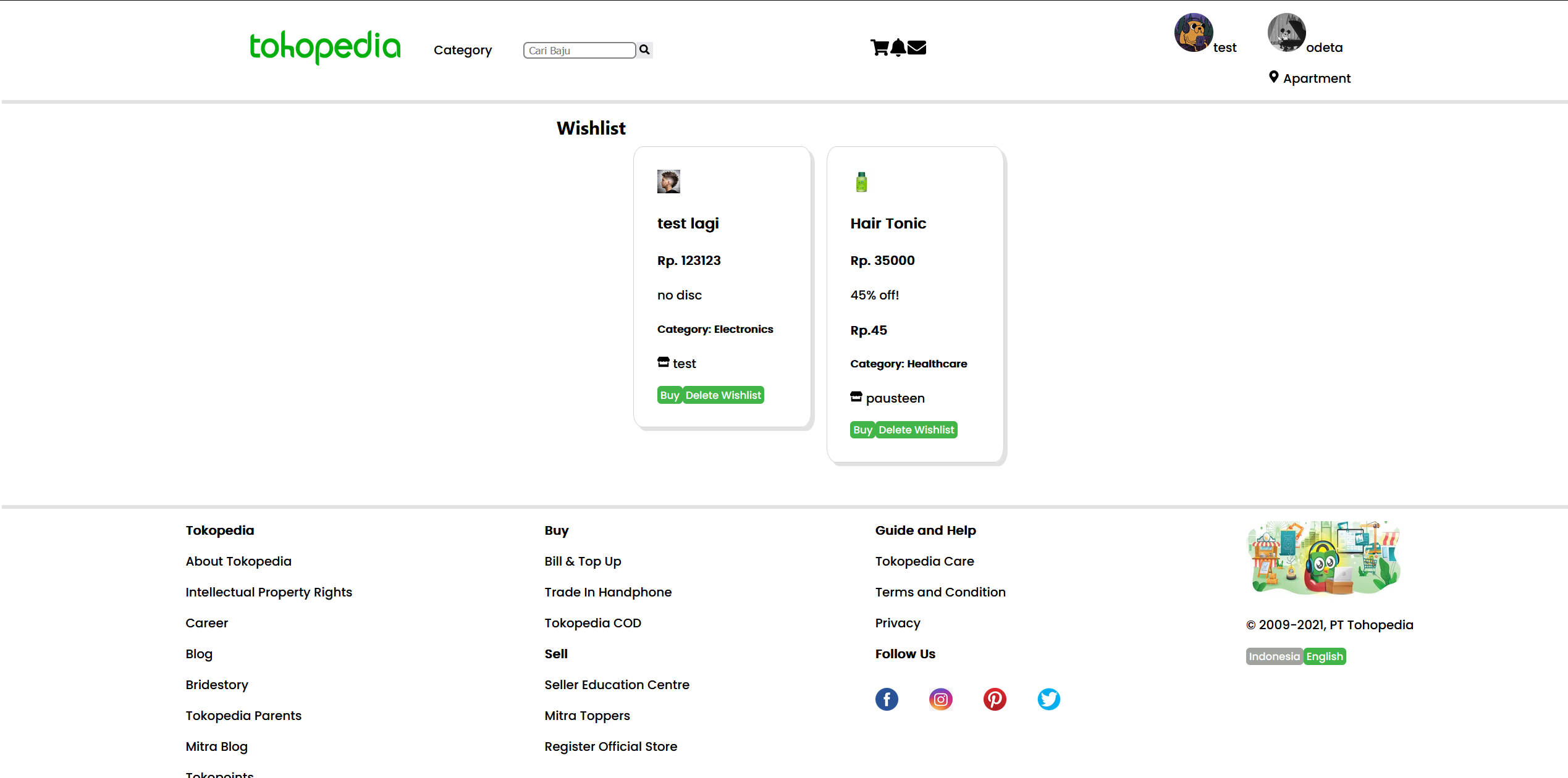Open the About Tokopedia page
Image resolution: width=1568 pixels, height=778 pixels.
tap(238, 561)
